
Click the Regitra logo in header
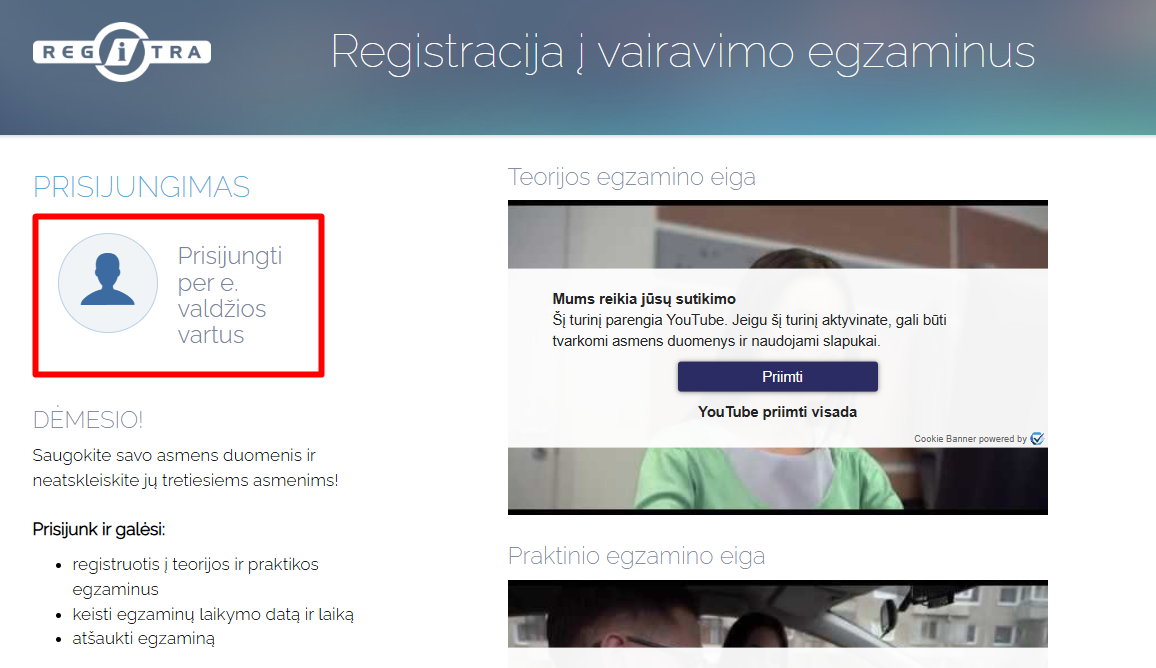[122, 52]
